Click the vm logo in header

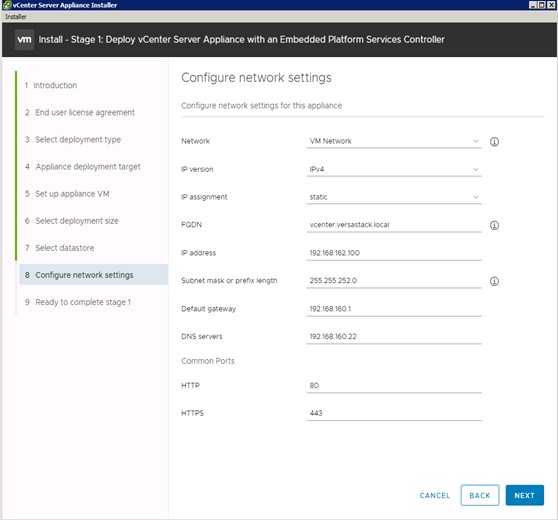tap(24, 40)
